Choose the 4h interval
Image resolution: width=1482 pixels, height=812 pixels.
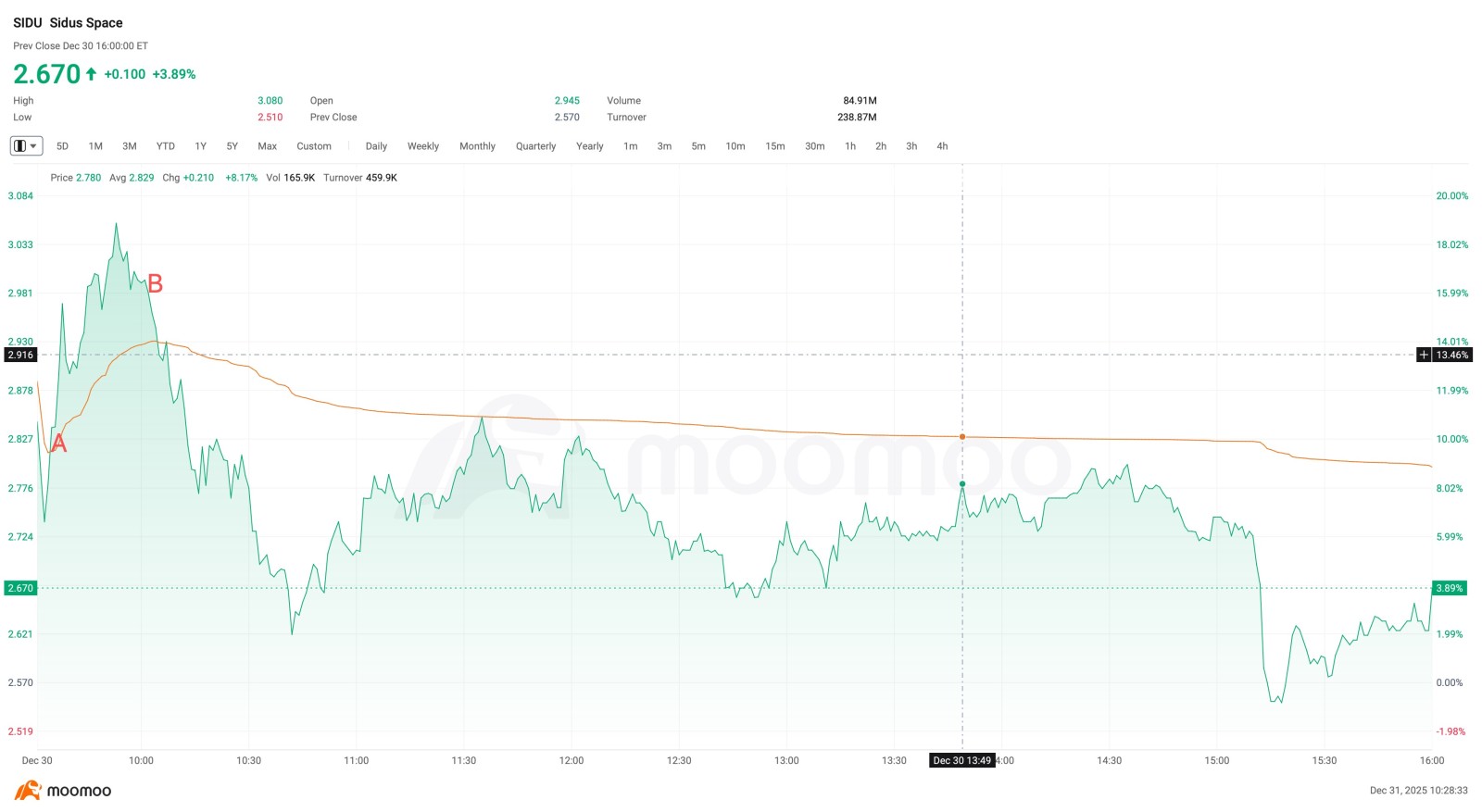[x=942, y=146]
